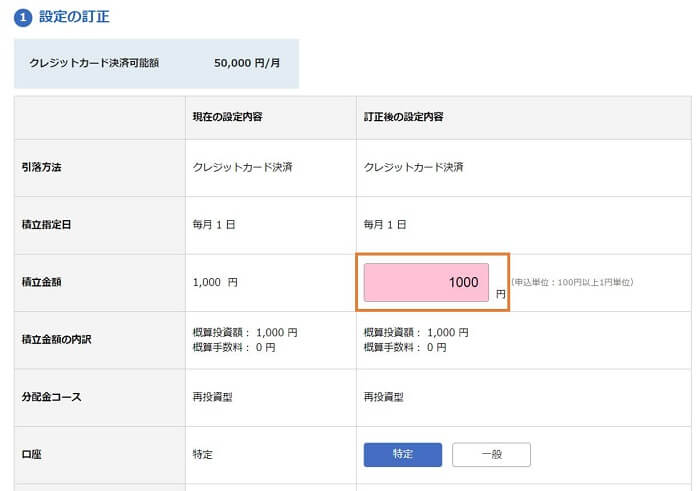
Task: Click 概算手数料： 0 円 in the corrected column
Action: point(405,347)
